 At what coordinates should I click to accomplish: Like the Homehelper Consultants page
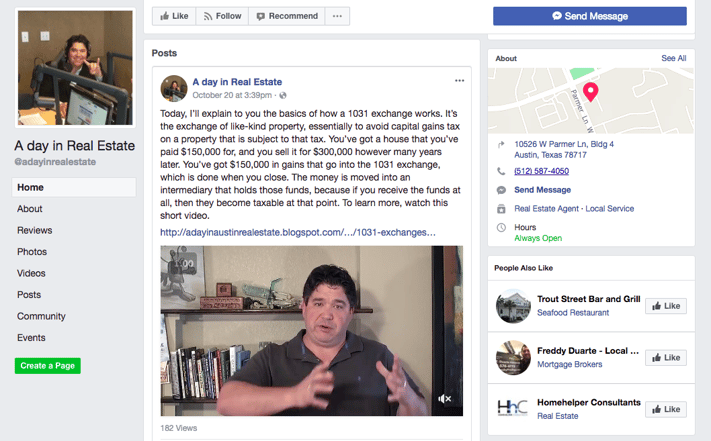pos(666,409)
